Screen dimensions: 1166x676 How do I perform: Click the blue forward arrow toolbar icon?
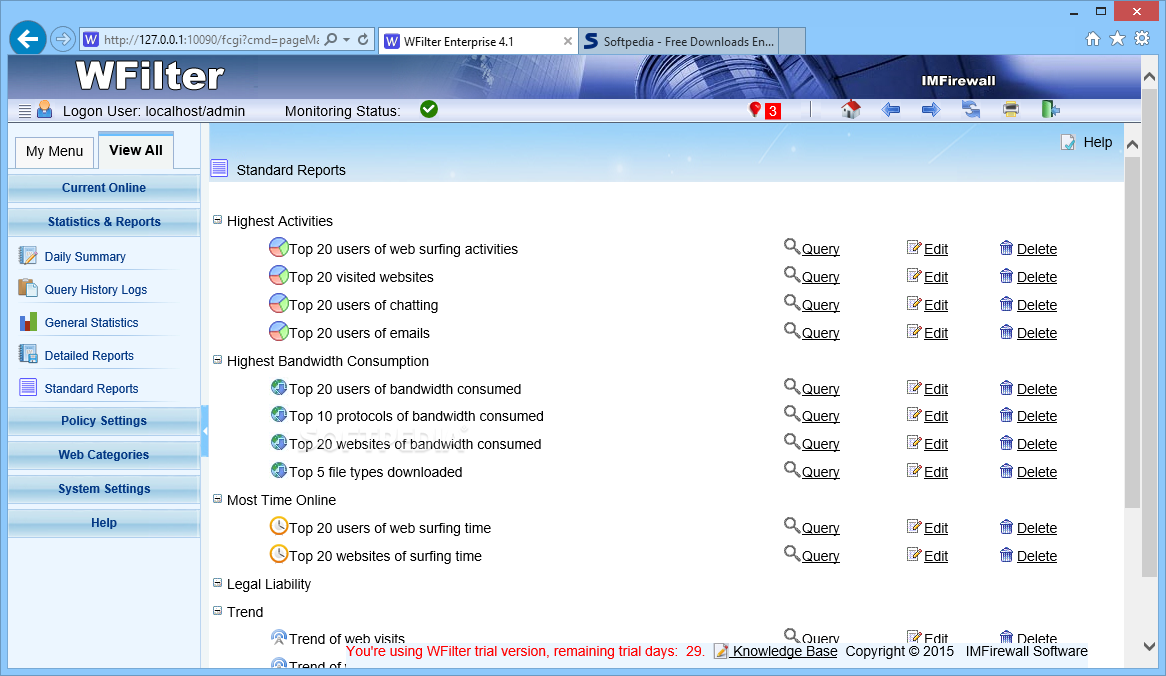point(930,110)
